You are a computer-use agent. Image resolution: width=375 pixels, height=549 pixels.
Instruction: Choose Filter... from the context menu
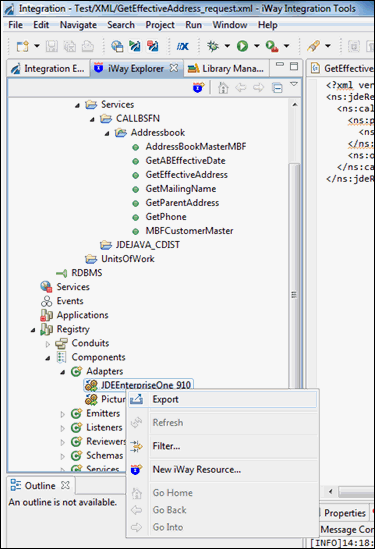pos(223,446)
